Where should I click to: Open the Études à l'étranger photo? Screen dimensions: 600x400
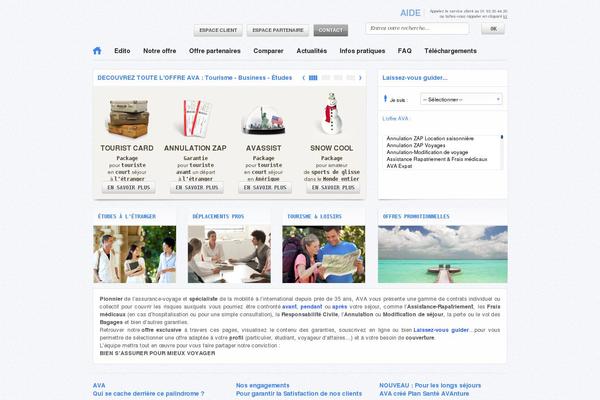pos(135,254)
